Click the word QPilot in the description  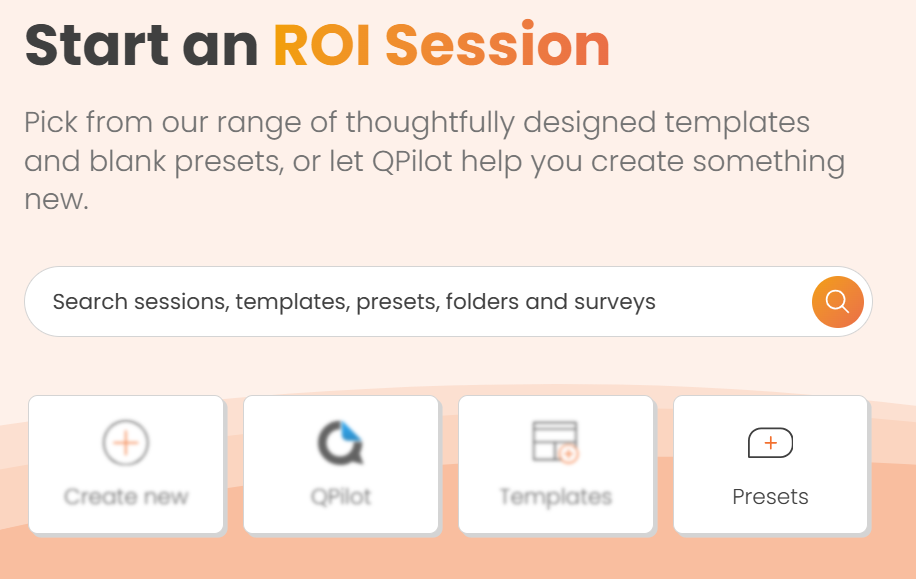tap(412, 161)
